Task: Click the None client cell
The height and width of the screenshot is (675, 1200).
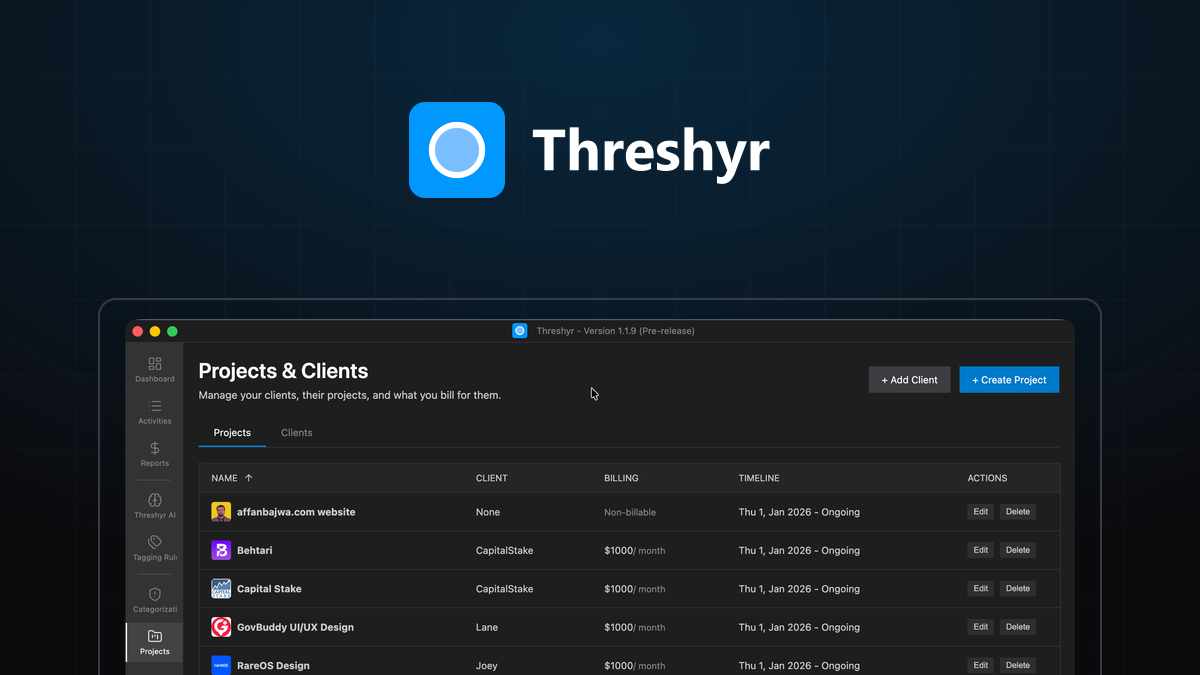Action: click(488, 512)
